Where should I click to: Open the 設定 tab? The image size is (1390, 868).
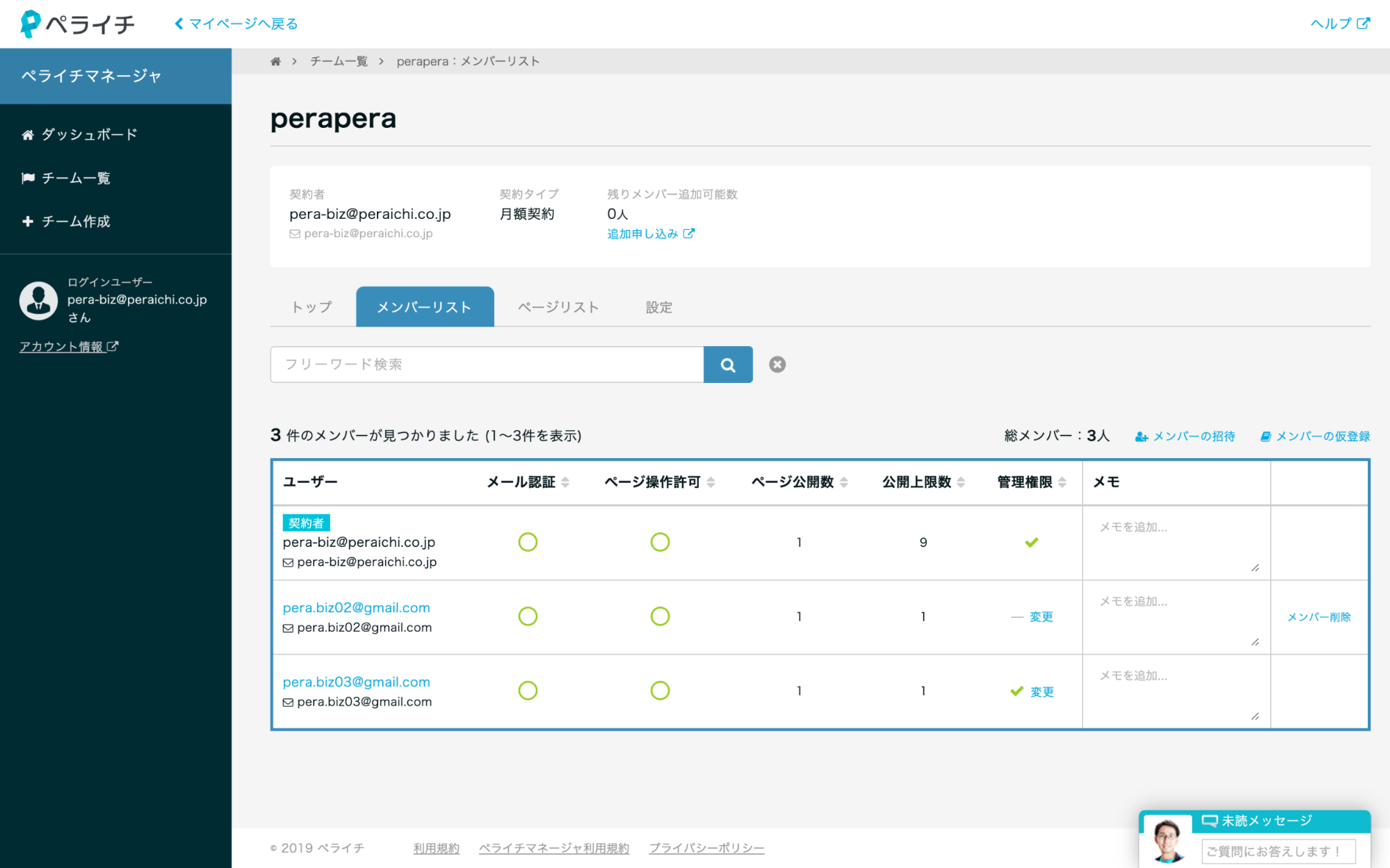pos(658,306)
